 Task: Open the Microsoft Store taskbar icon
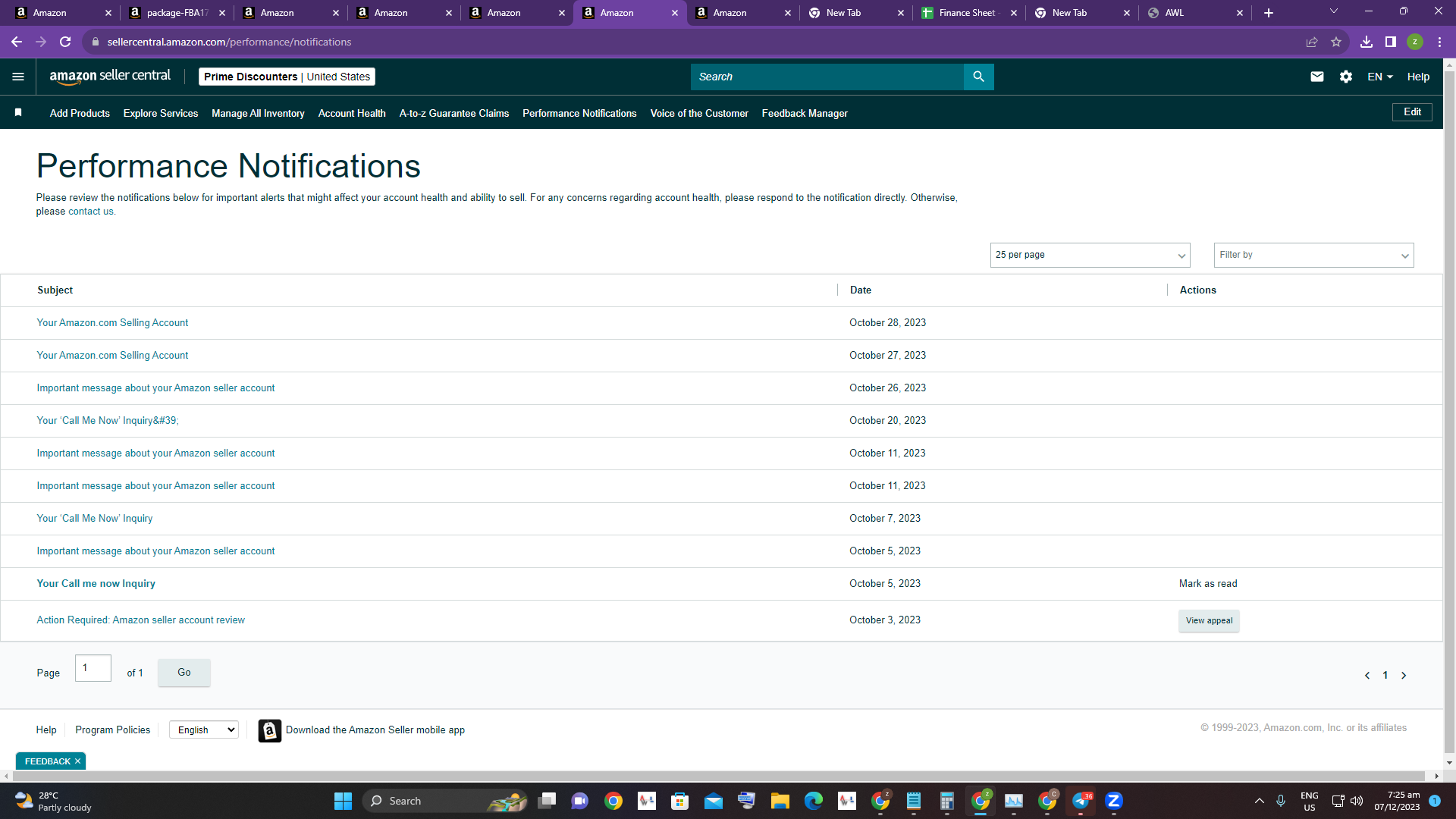click(680, 801)
